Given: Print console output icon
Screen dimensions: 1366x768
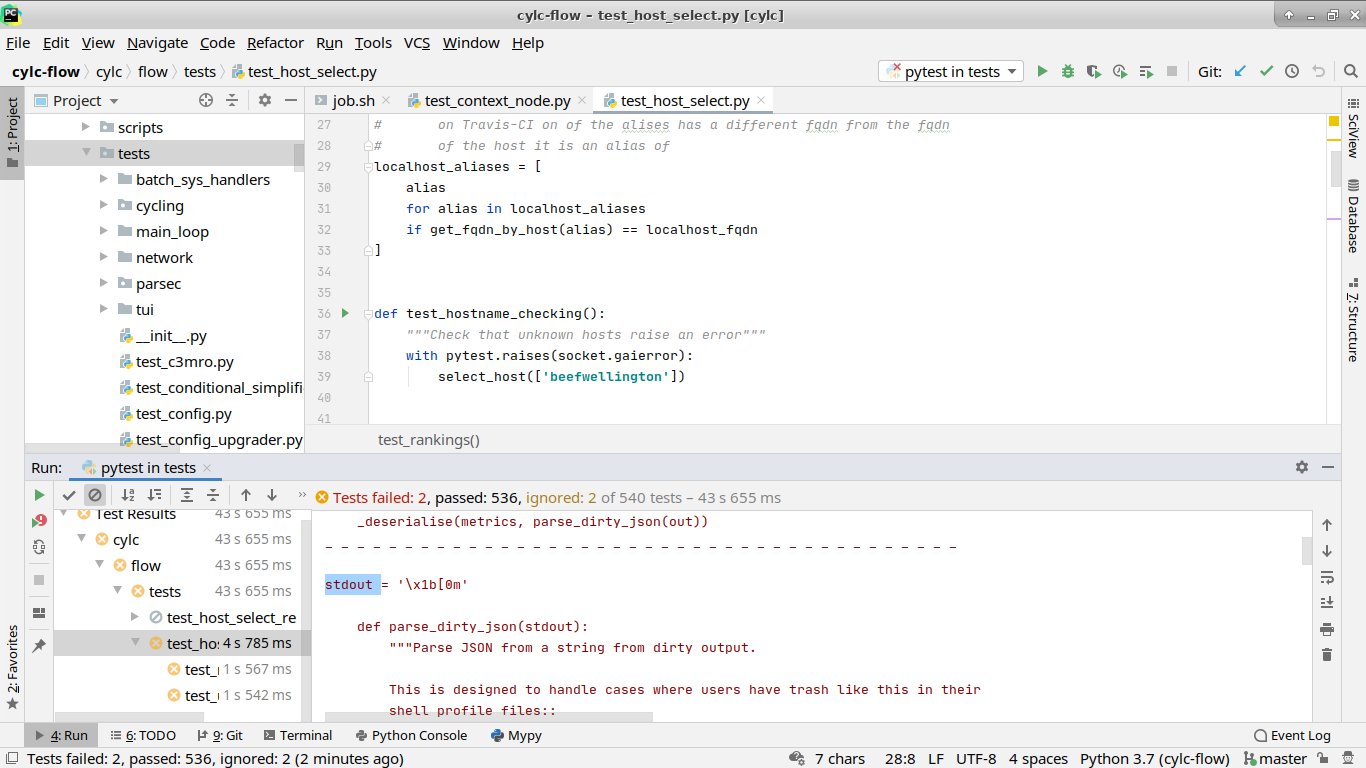Looking at the screenshot, I should pyautogui.click(x=1327, y=629).
